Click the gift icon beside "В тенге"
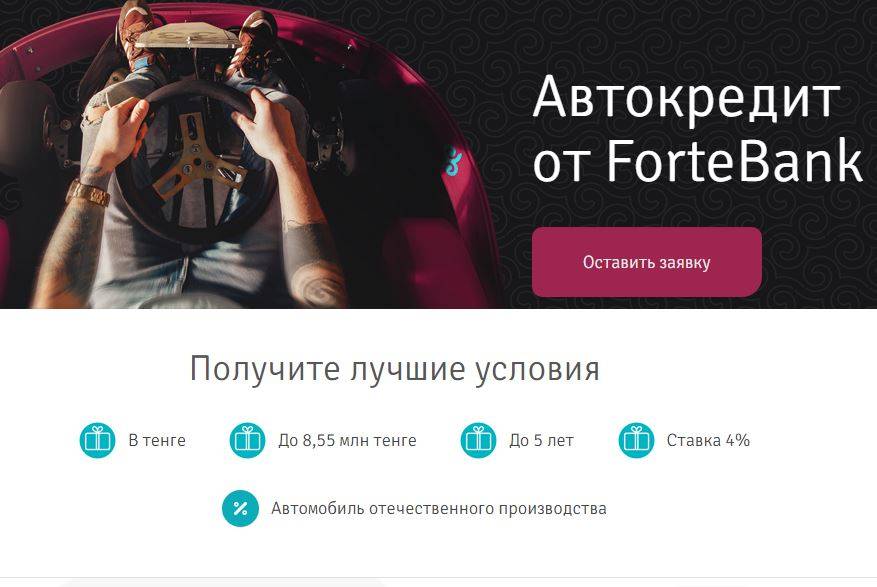This screenshot has width=877, height=587. click(x=97, y=440)
